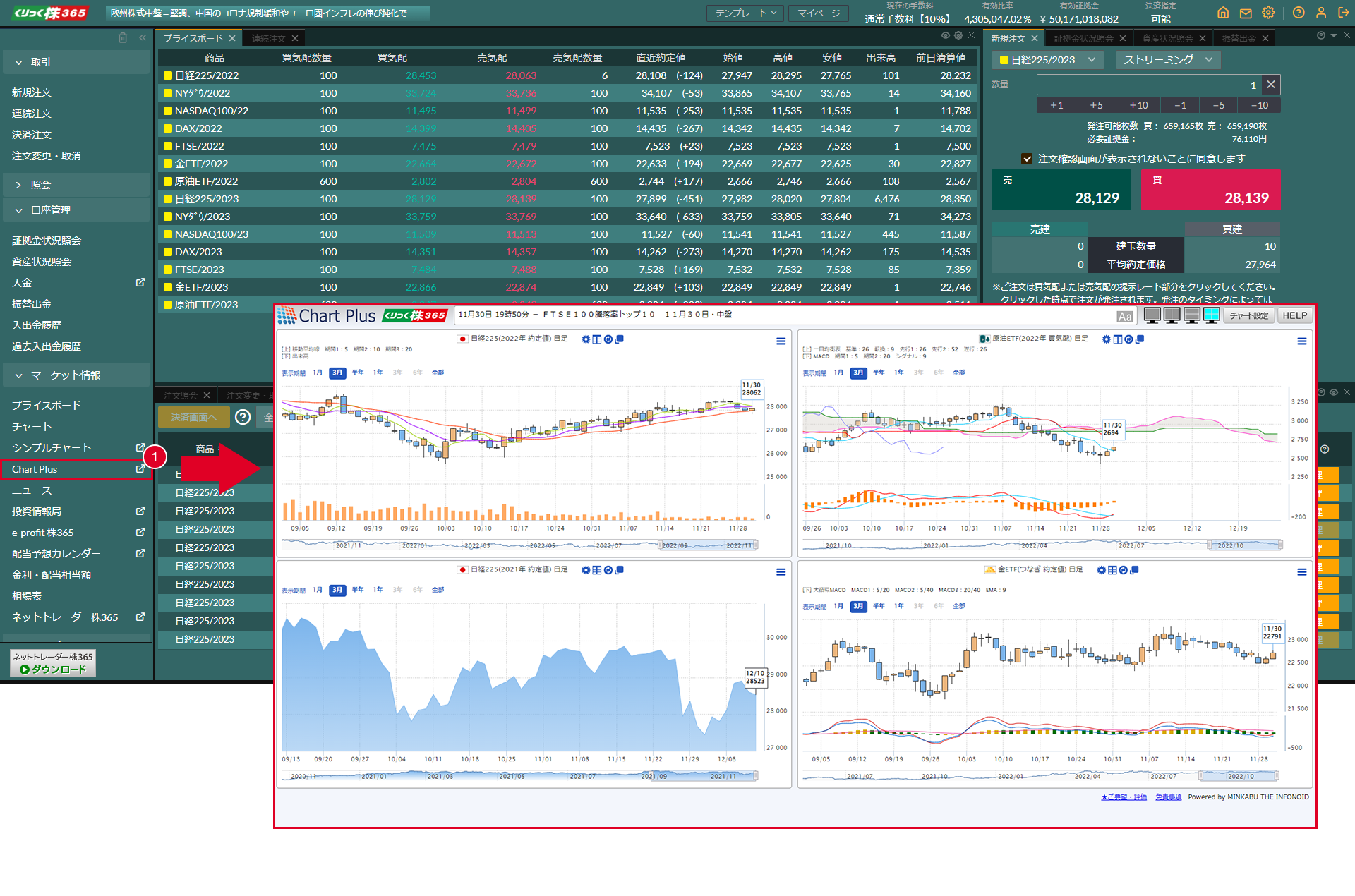Open gear settings for 原油ETF chart

1107,339
